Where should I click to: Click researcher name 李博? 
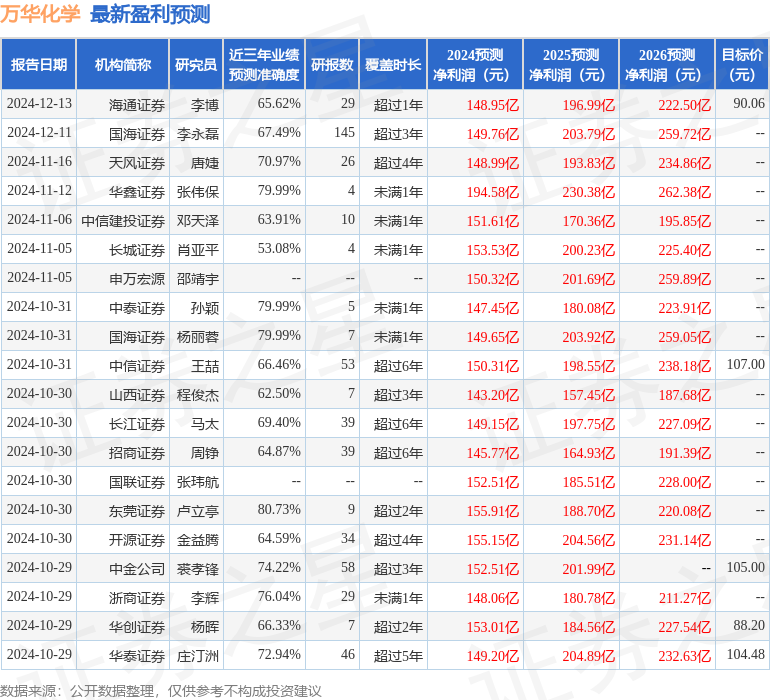tap(205, 105)
